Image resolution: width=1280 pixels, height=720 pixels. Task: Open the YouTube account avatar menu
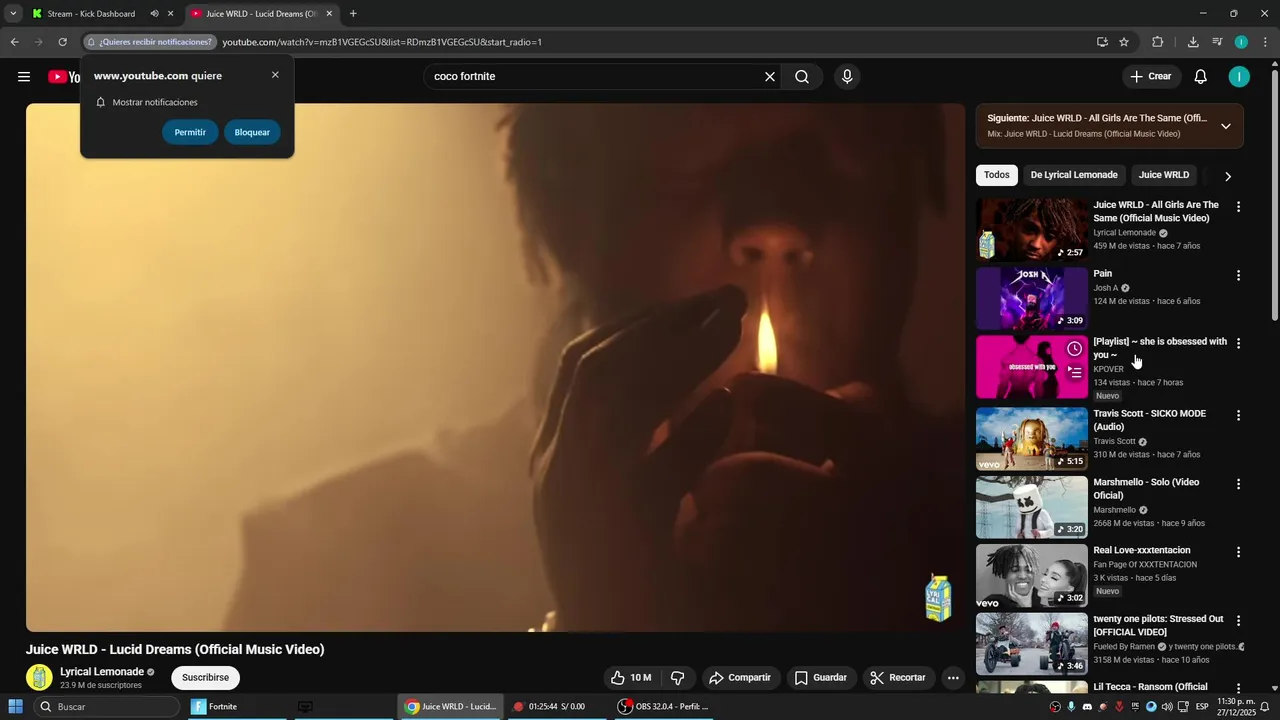coord(1239,77)
